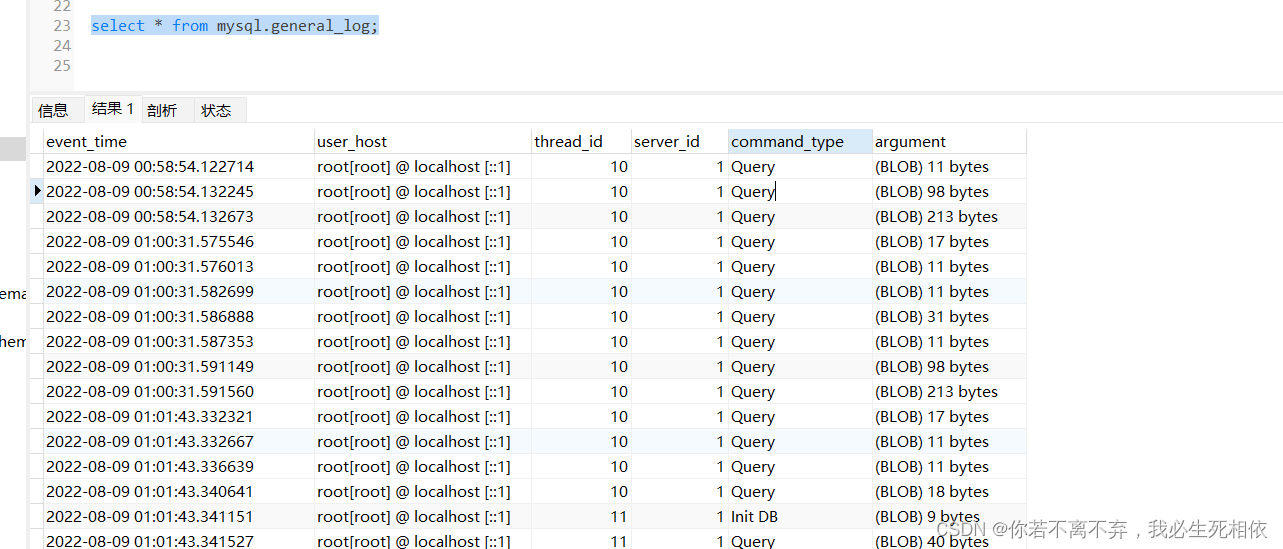This screenshot has height=549, width=1283.
Task: Click the thread_id column header
Action: tap(581, 141)
